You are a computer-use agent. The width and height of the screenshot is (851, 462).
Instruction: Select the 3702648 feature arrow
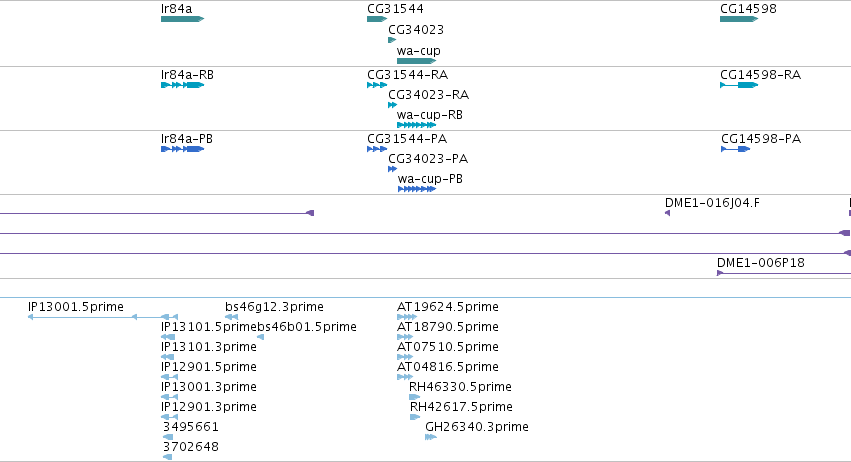pos(168,457)
